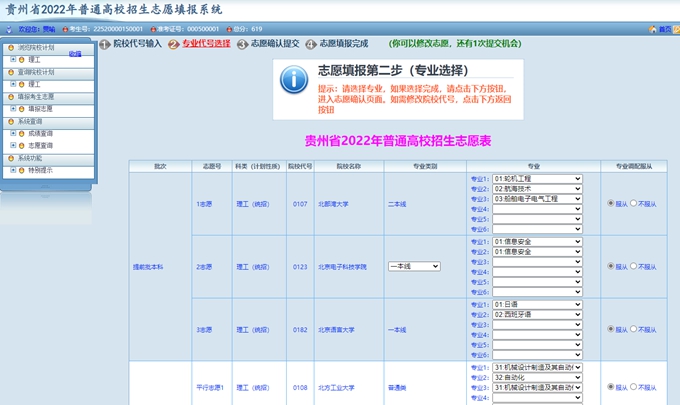Select 服从 for 1志愿 北部湾大学
This screenshot has width=680, height=405.
pos(611,203)
